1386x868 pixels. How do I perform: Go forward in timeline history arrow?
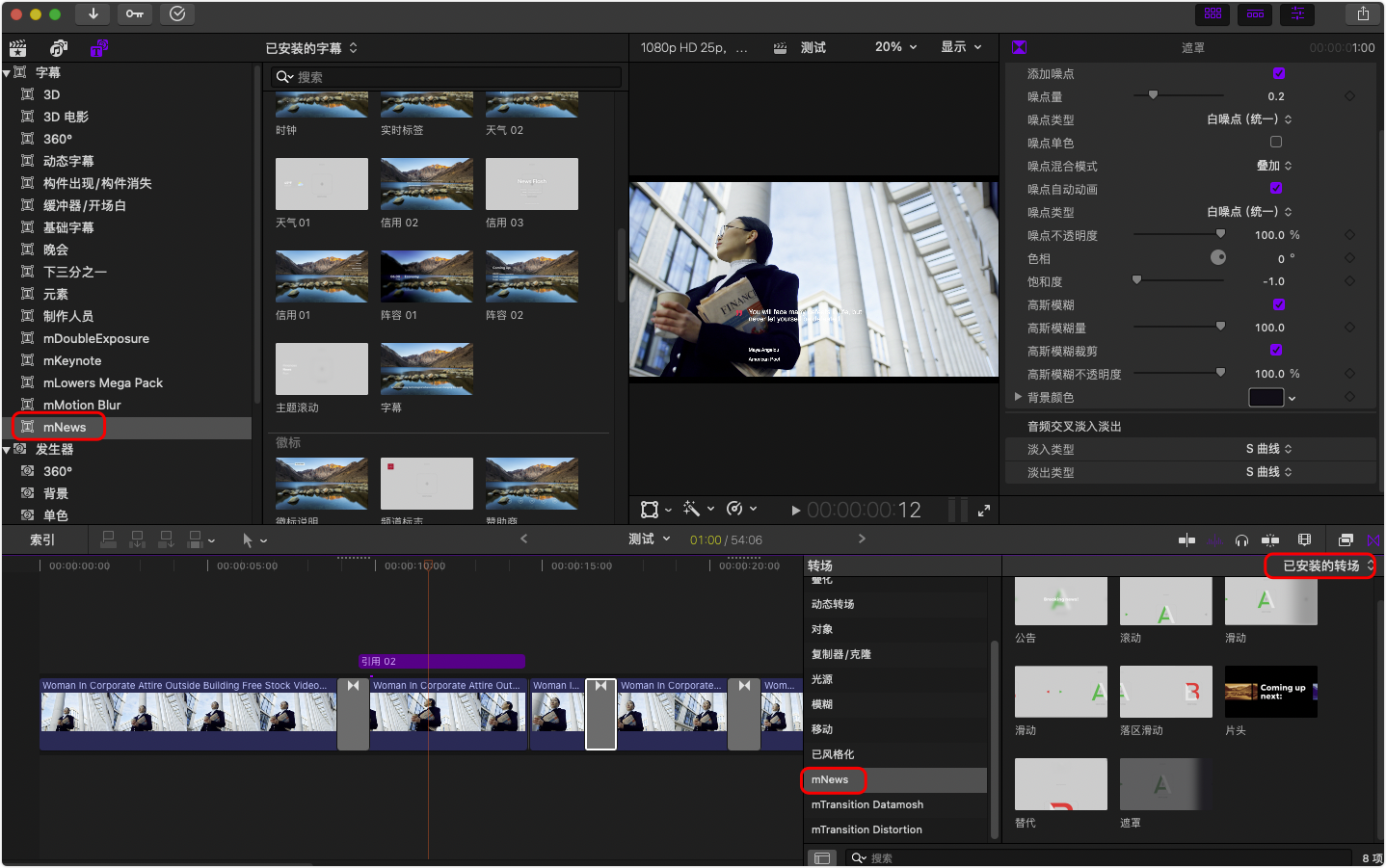coord(862,539)
